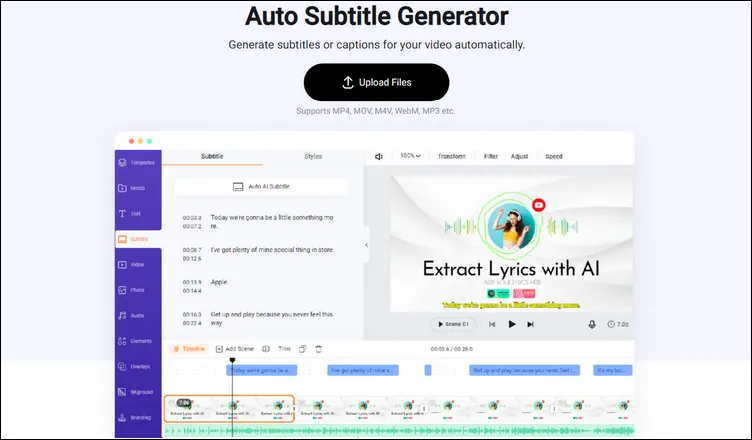Switch to the Subtitle tab
This screenshot has height=440, width=752.
point(212,156)
